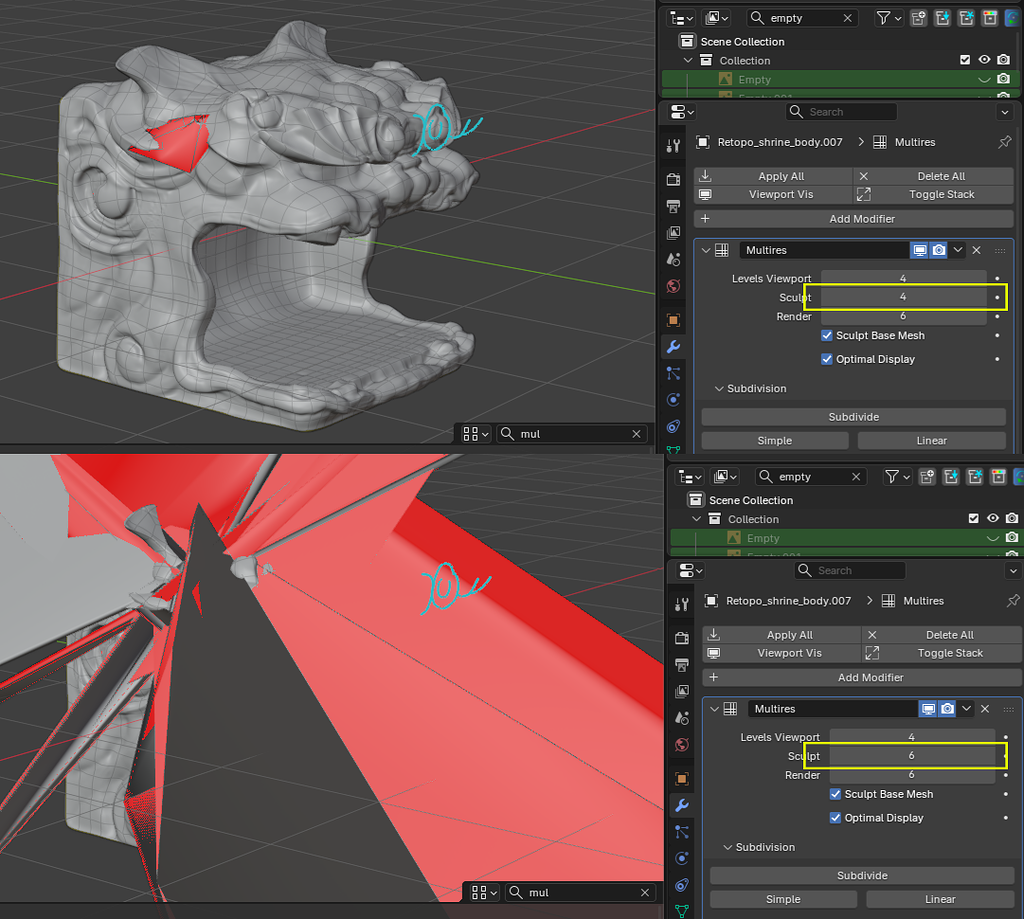Select Modifiers wrench tab in upper panel
The height and width of the screenshot is (919, 1024).
[x=673, y=347]
